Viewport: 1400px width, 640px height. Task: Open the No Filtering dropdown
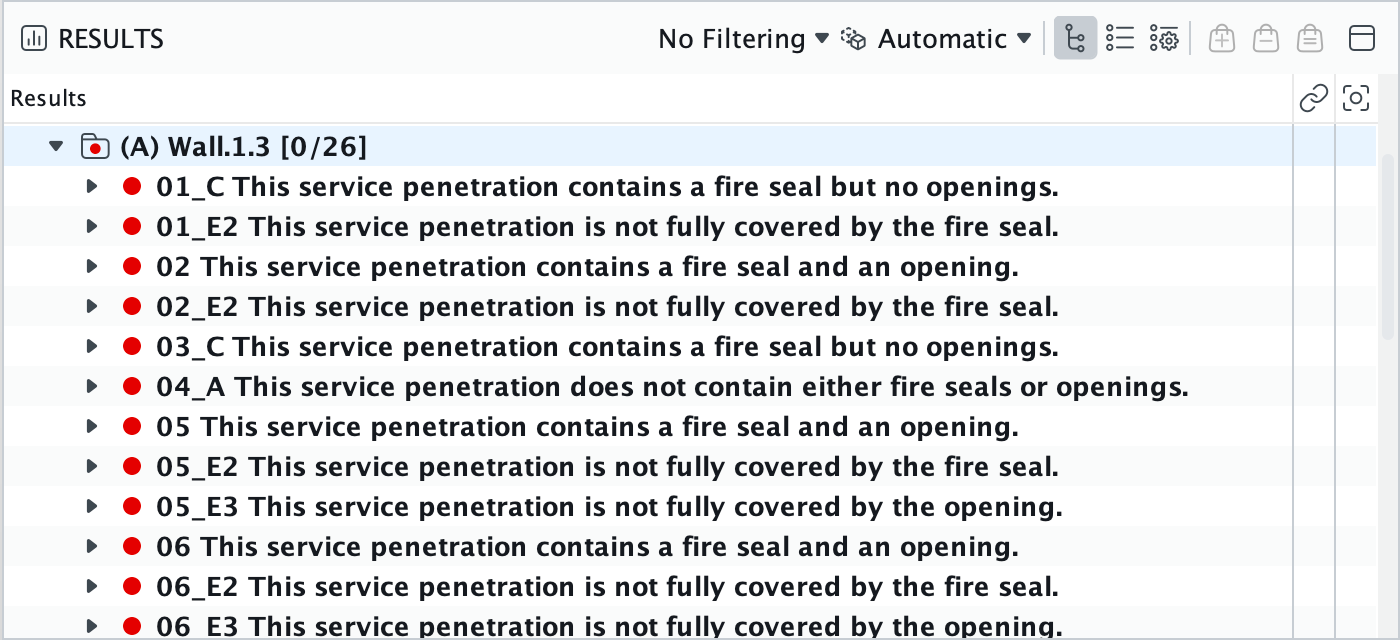pyautogui.click(x=744, y=39)
